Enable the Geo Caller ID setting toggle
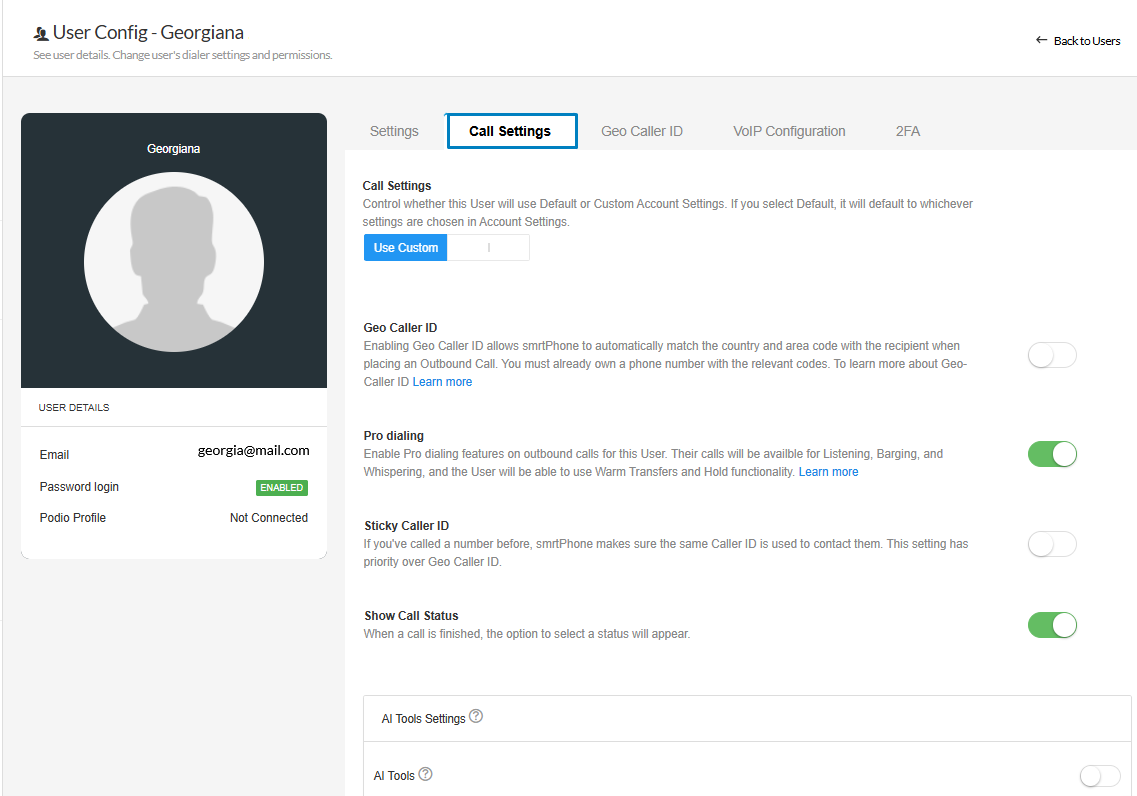 click(x=1052, y=355)
